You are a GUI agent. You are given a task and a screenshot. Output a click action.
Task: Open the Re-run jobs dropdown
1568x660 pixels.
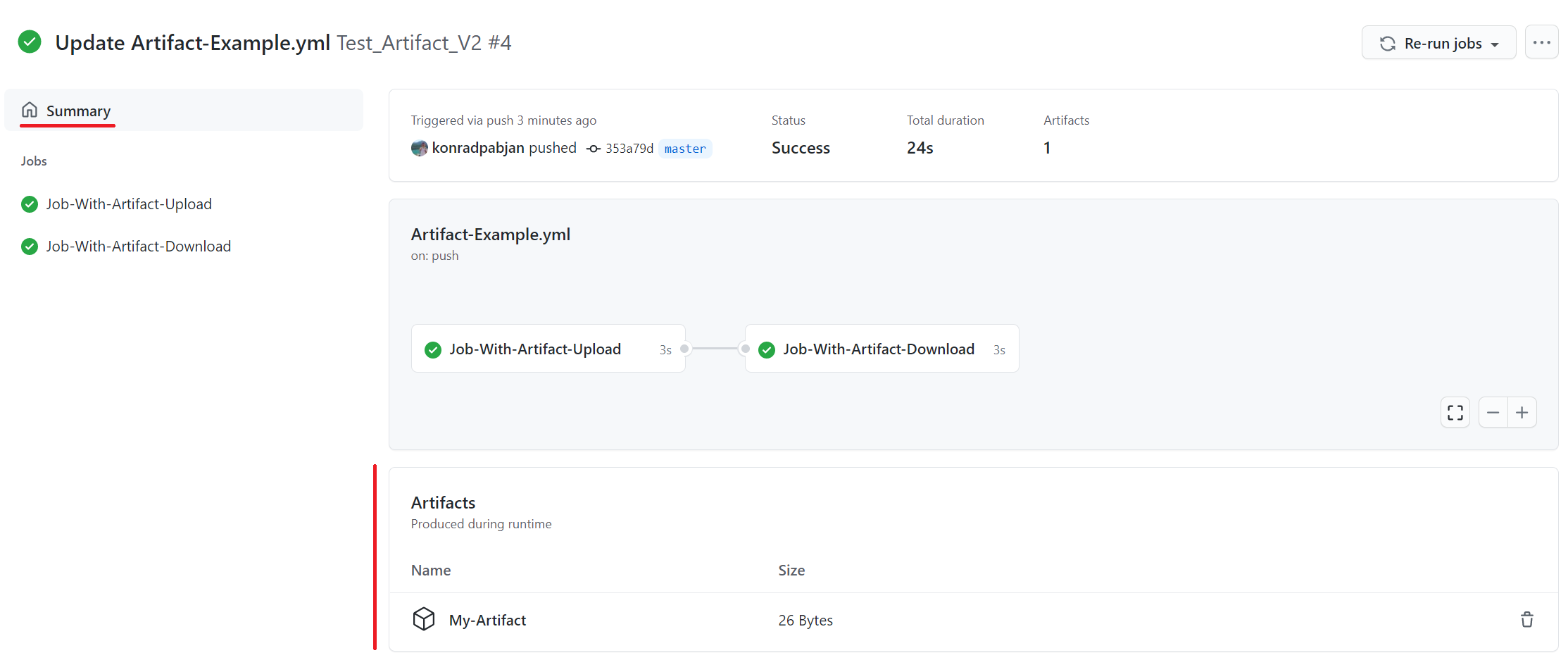point(1438,43)
